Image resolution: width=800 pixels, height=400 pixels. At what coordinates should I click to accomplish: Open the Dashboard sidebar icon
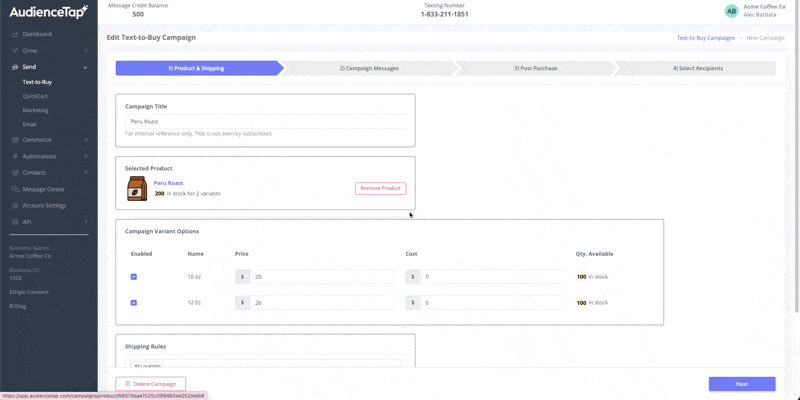pyautogui.click(x=14, y=34)
